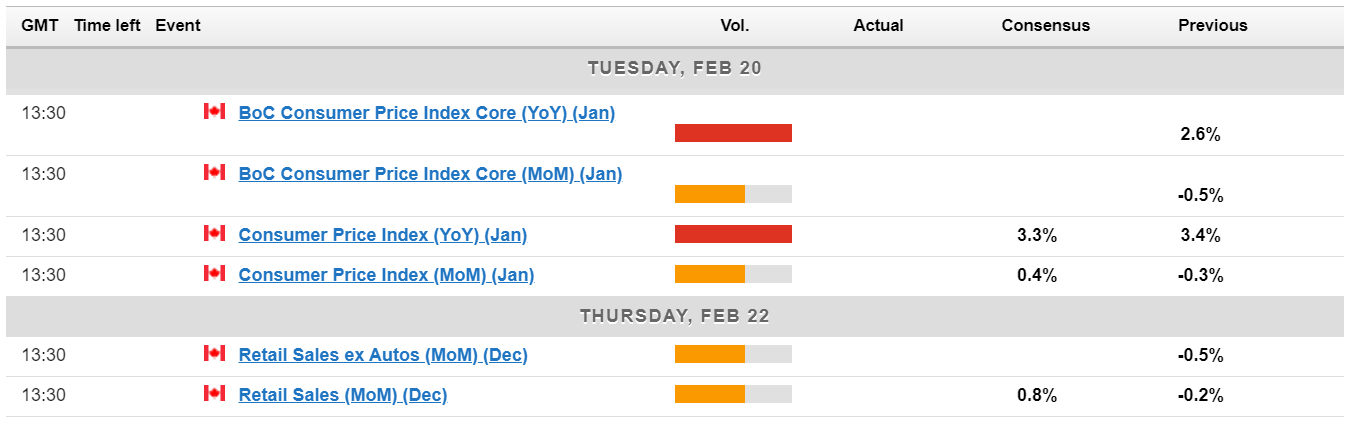Open Consumer Price Index (MoM) (Jan) event
Screen dimensions: 1348x424
386,275
